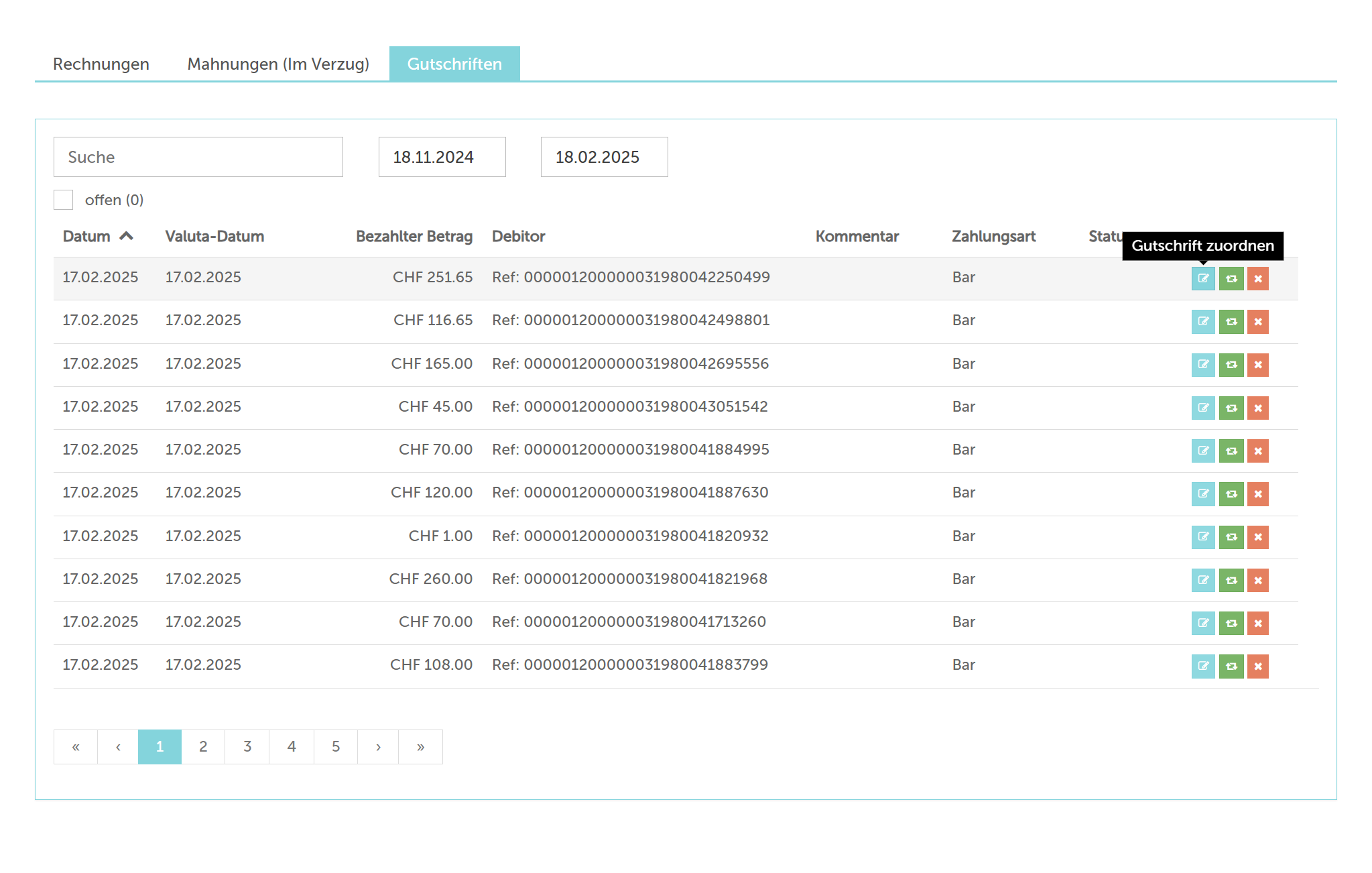Assign credit for CHF 120.00 row
The height and width of the screenshot is (873, 1372).
coord(1203,494)
